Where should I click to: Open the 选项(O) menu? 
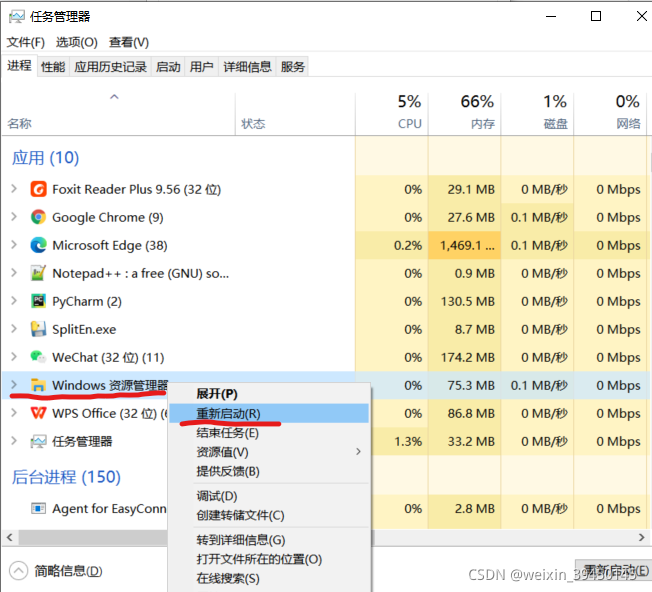point(77,42)
